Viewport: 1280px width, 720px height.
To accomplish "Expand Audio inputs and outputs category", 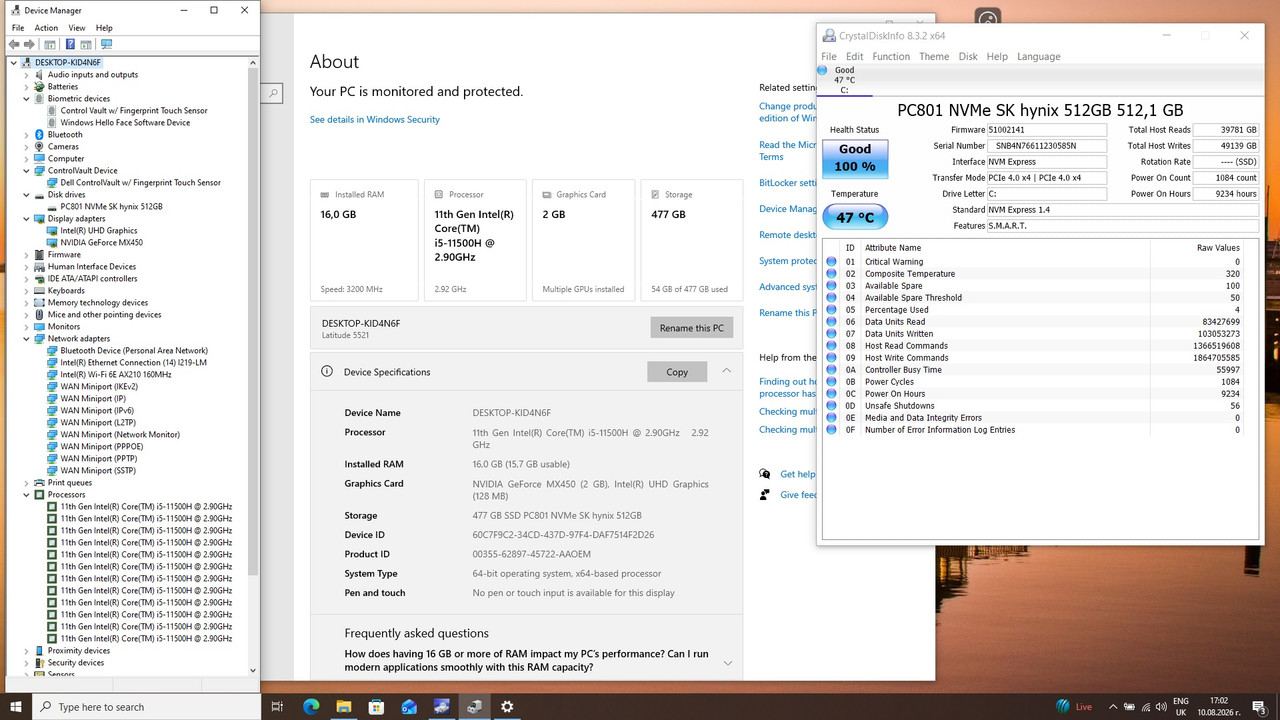I will coord(27,75).
